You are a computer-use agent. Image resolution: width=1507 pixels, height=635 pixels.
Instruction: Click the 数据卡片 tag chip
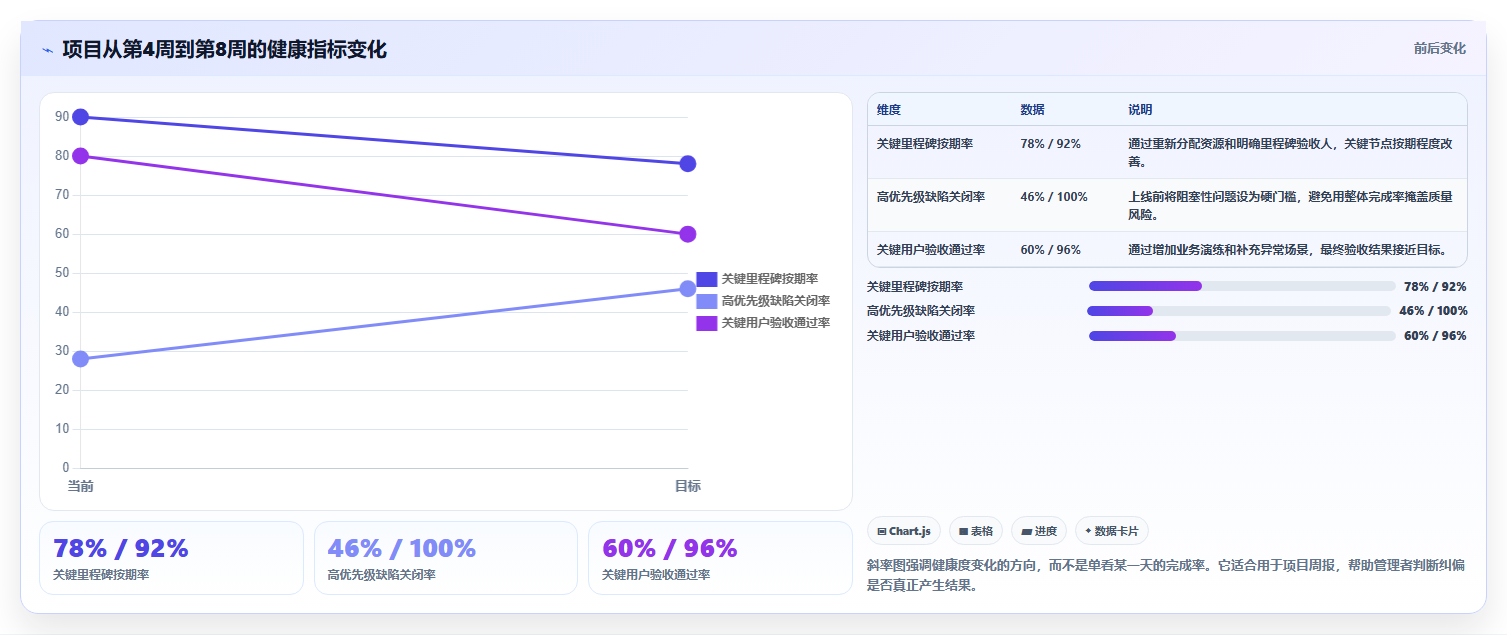click(1112, 531)
